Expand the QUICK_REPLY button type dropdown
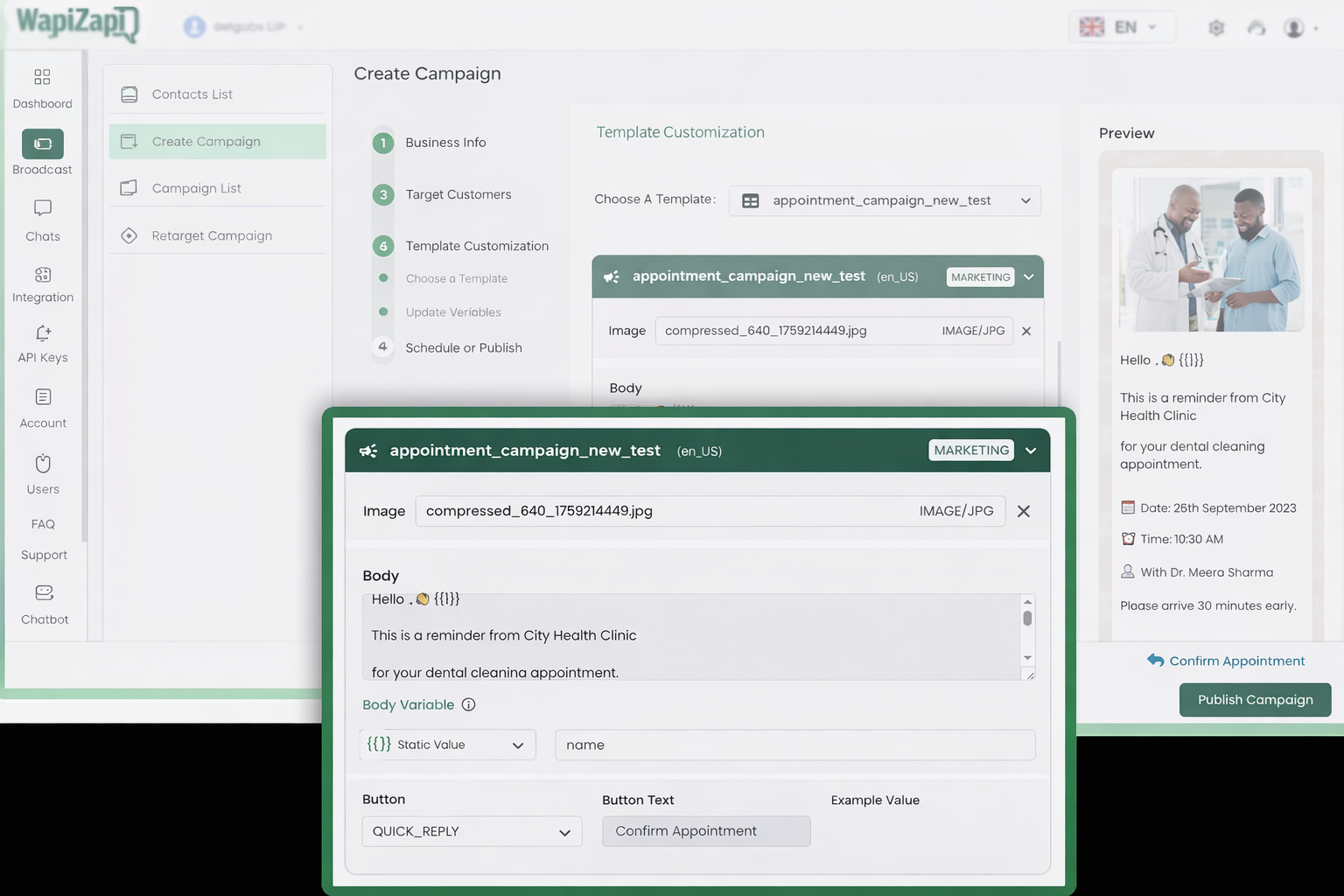This screenshot has height=896, width=1344. pyautogui.click(x=472, y=831)
